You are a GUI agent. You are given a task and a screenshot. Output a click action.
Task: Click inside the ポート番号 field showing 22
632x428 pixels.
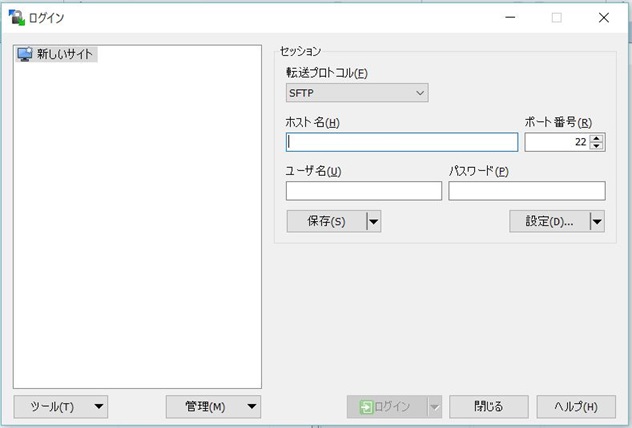[x=557, y=142]
